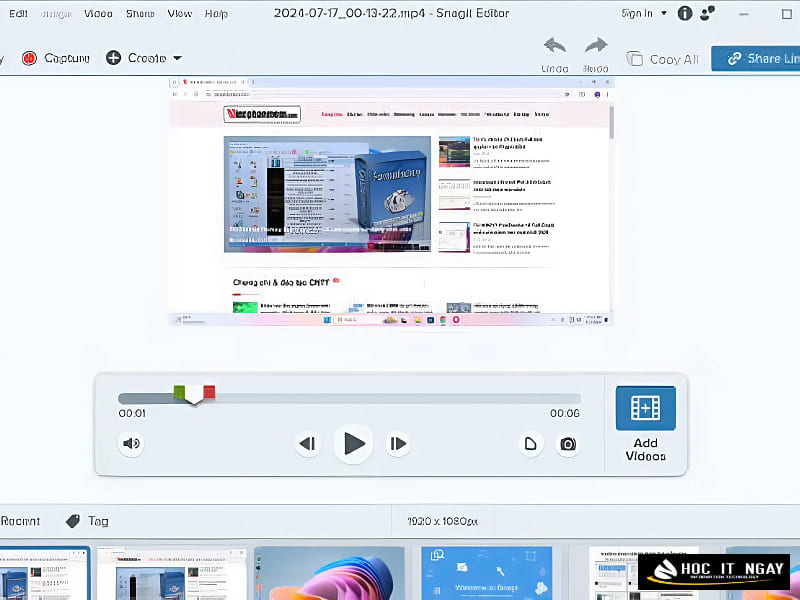Expand the Create dropdown arrow

point(177,58)
